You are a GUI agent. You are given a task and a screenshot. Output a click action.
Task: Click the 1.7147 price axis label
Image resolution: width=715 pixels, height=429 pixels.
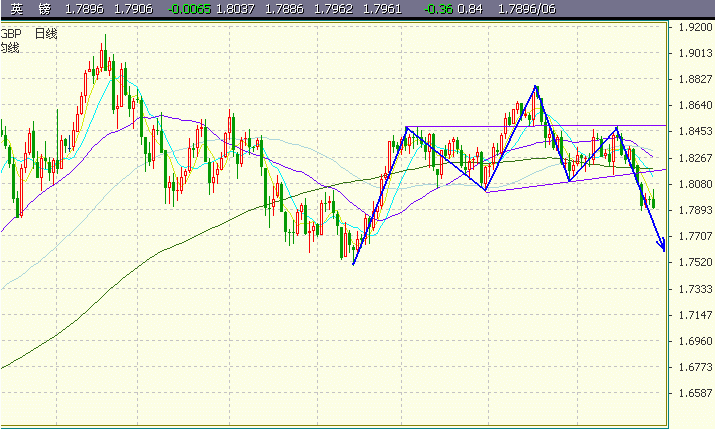click(693, 315)
